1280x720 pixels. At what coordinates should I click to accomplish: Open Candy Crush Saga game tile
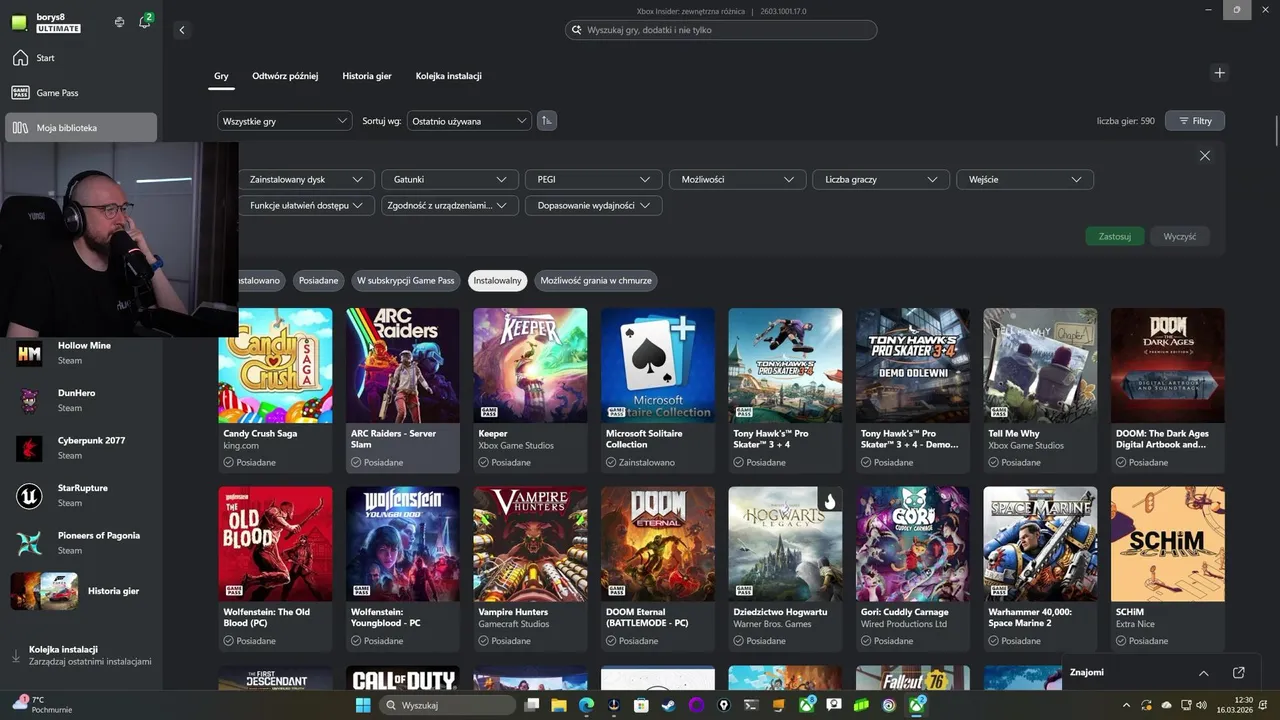[275, 390]
